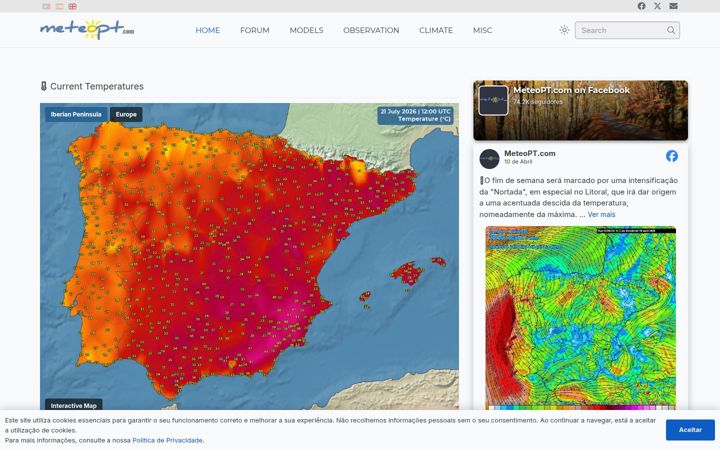This screenshot has width=720, height=450.
Task: Open the Interactive Map button
Action: [73, 405]
